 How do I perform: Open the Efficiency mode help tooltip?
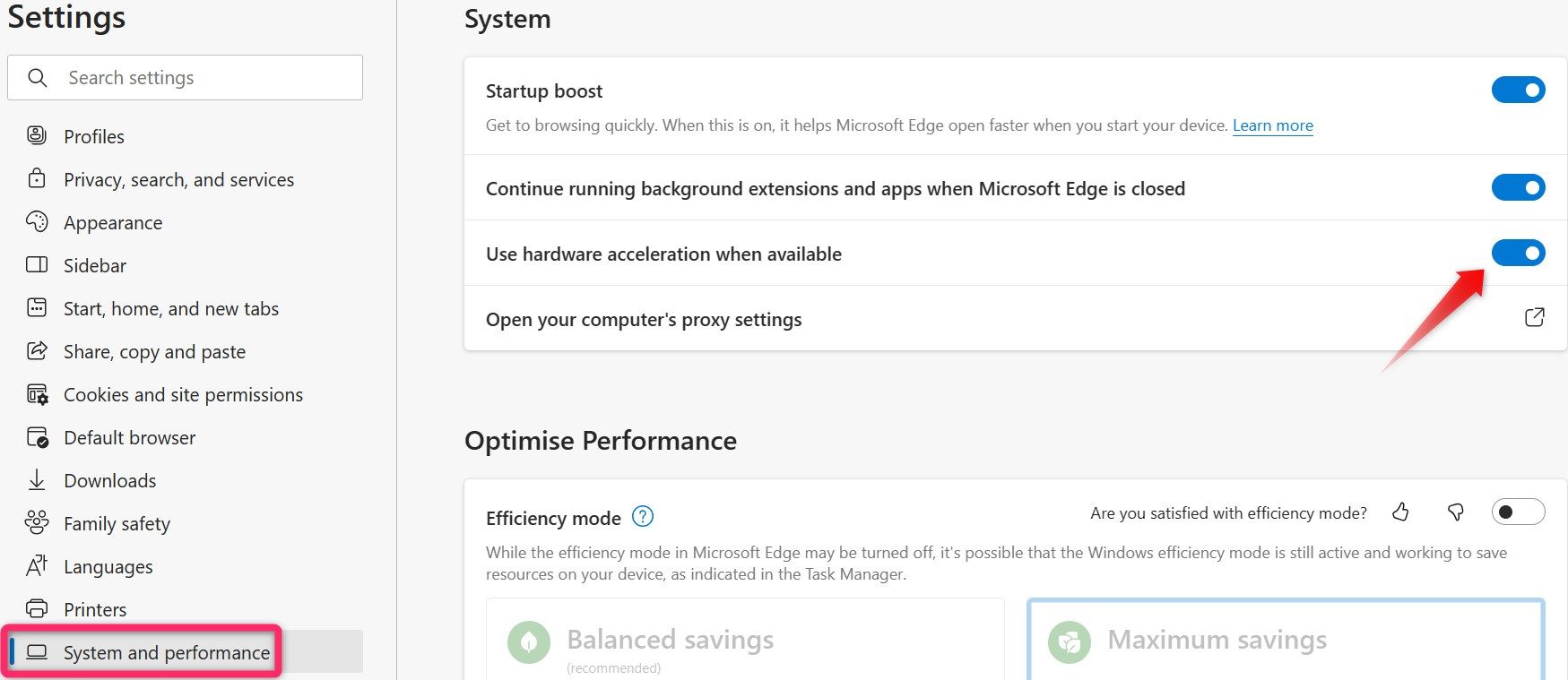[x=643, y=517]
